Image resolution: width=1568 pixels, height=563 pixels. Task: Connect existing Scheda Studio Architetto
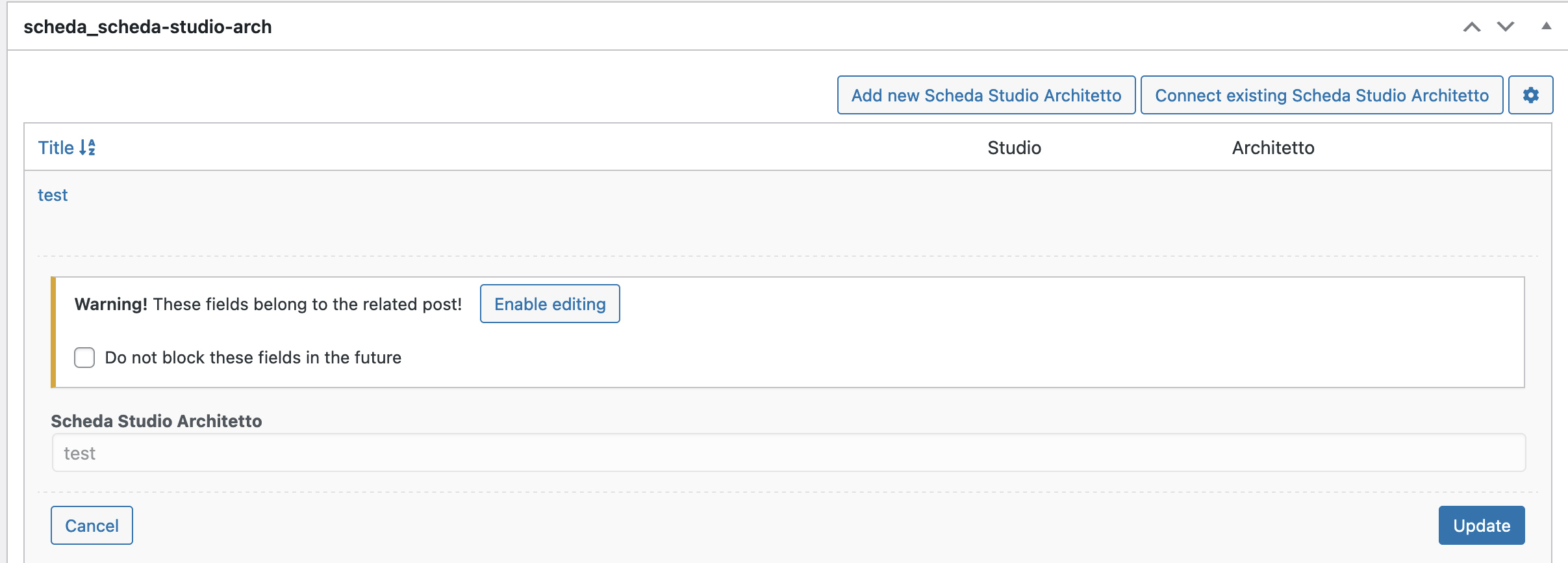pyautogui.click(x=1322, y=95)
